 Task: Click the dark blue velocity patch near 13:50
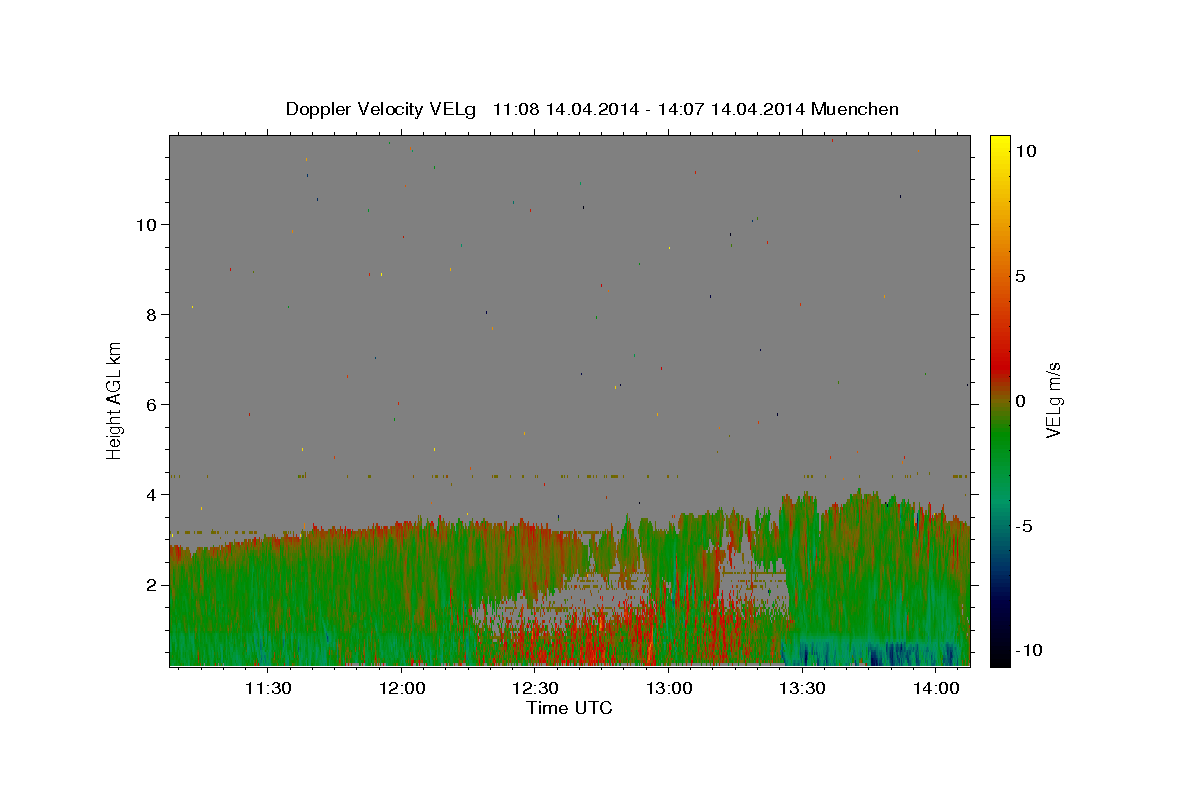tap(890, 656)
